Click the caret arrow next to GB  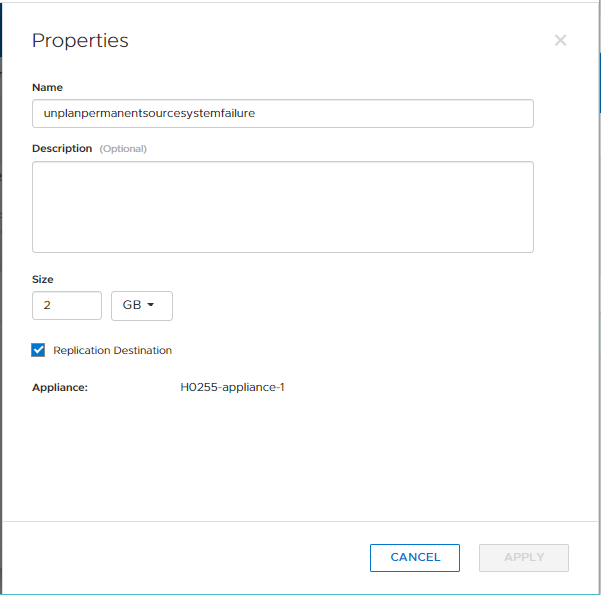(x=151, y=305)
